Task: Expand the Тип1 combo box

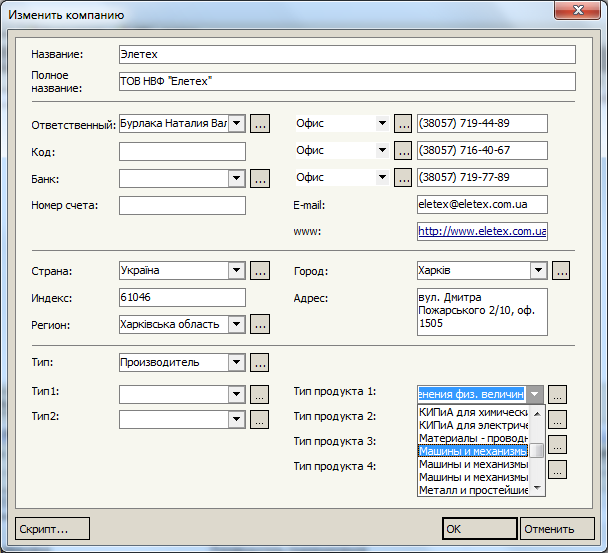Action: click(x=237, y=395)
